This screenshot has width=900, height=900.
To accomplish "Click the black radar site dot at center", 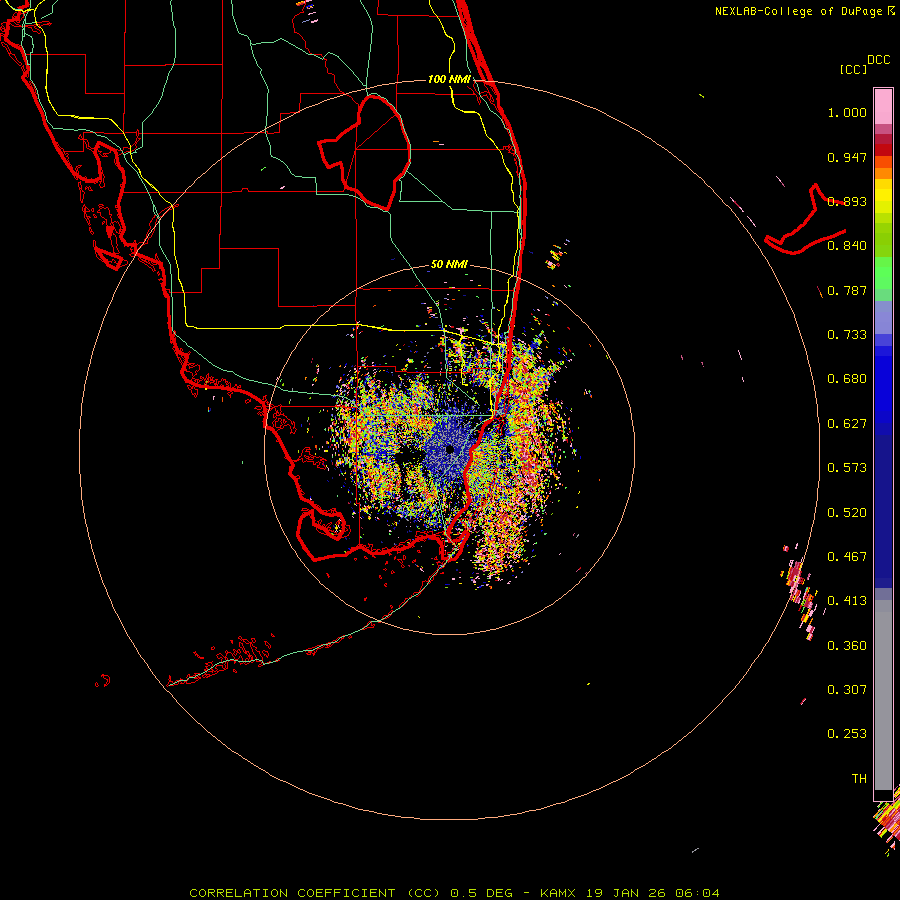I will coord(450,449).
